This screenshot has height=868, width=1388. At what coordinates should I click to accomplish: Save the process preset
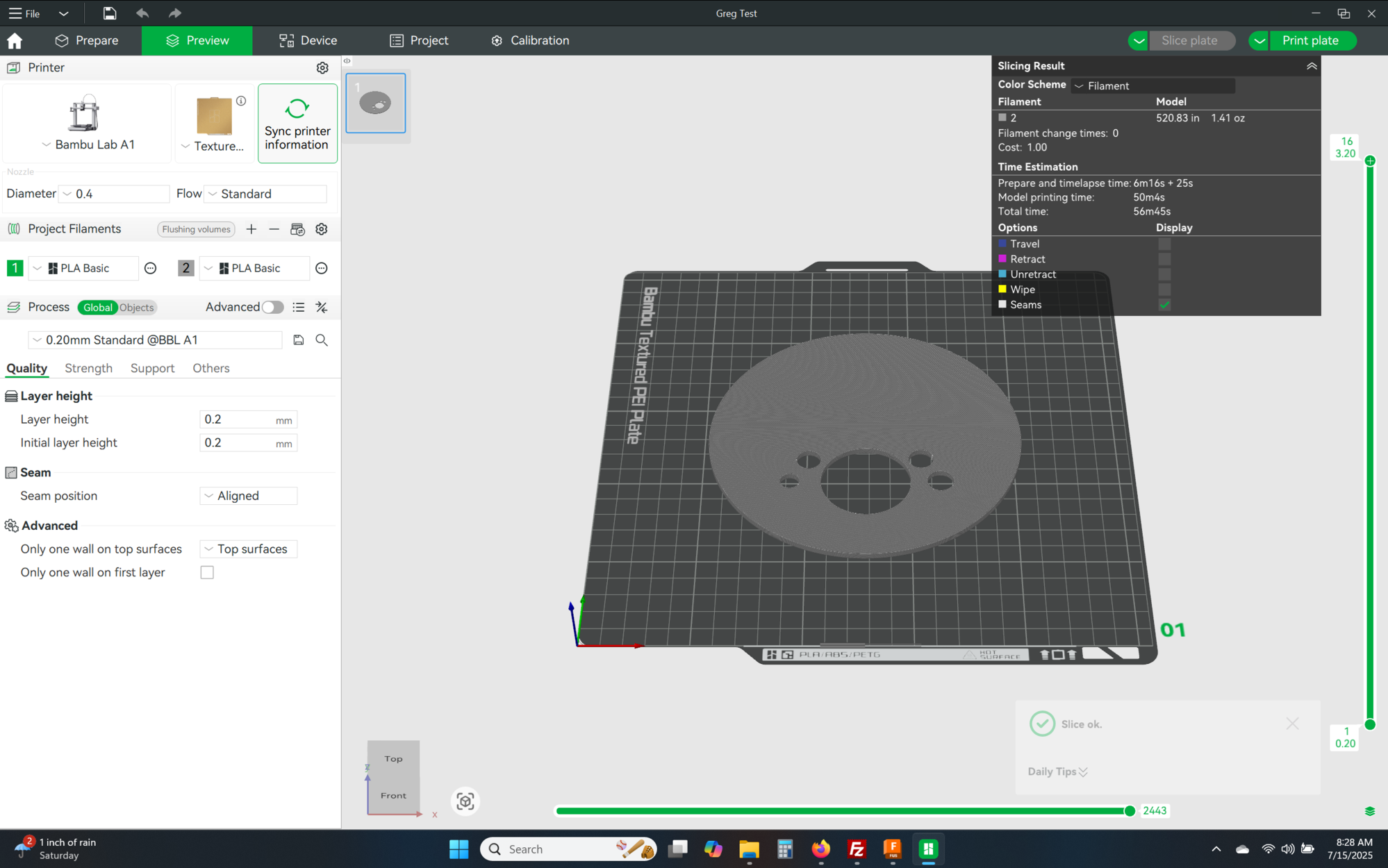coord(299,340)
